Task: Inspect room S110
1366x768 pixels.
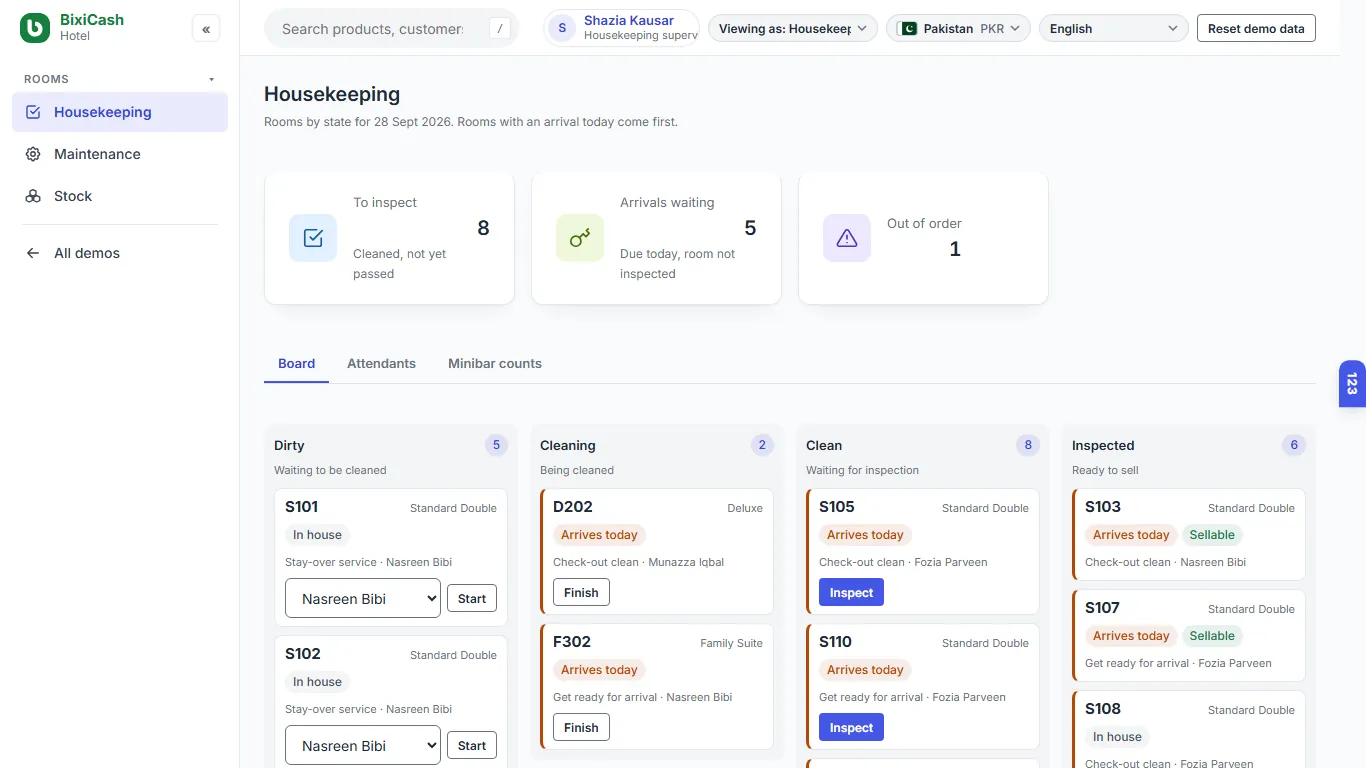Action: pos(851,728)
